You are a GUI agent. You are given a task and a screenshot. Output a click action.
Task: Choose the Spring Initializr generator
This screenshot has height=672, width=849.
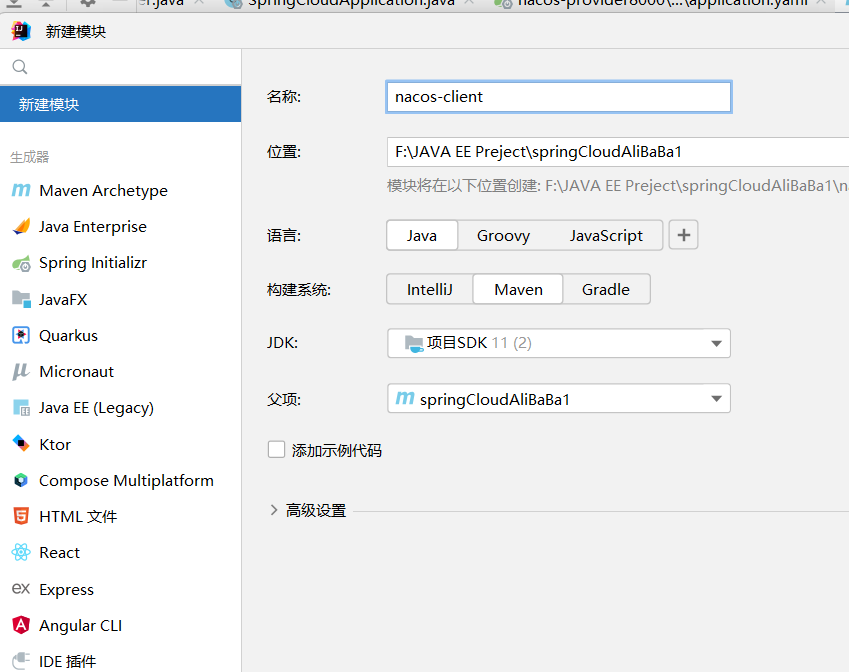click(120, 263)
